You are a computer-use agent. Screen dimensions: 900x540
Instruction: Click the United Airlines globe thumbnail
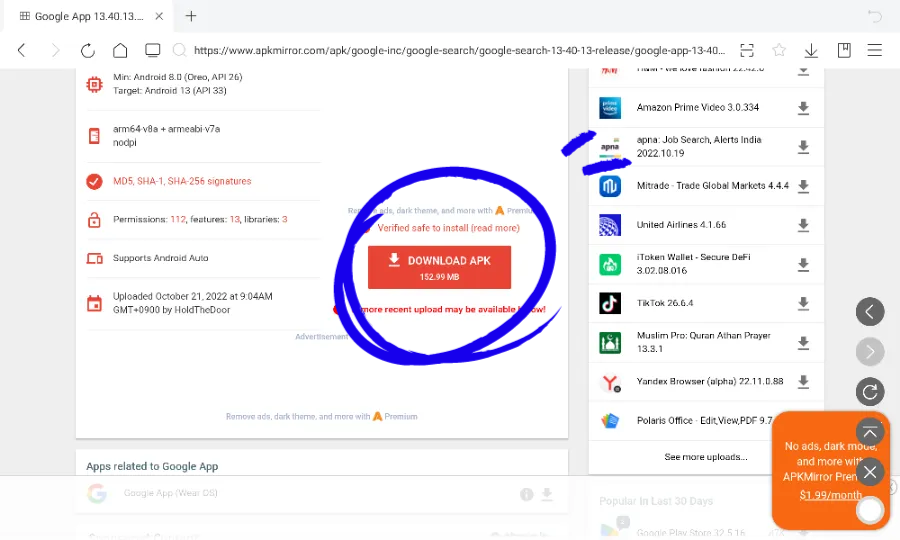(610, 225)
